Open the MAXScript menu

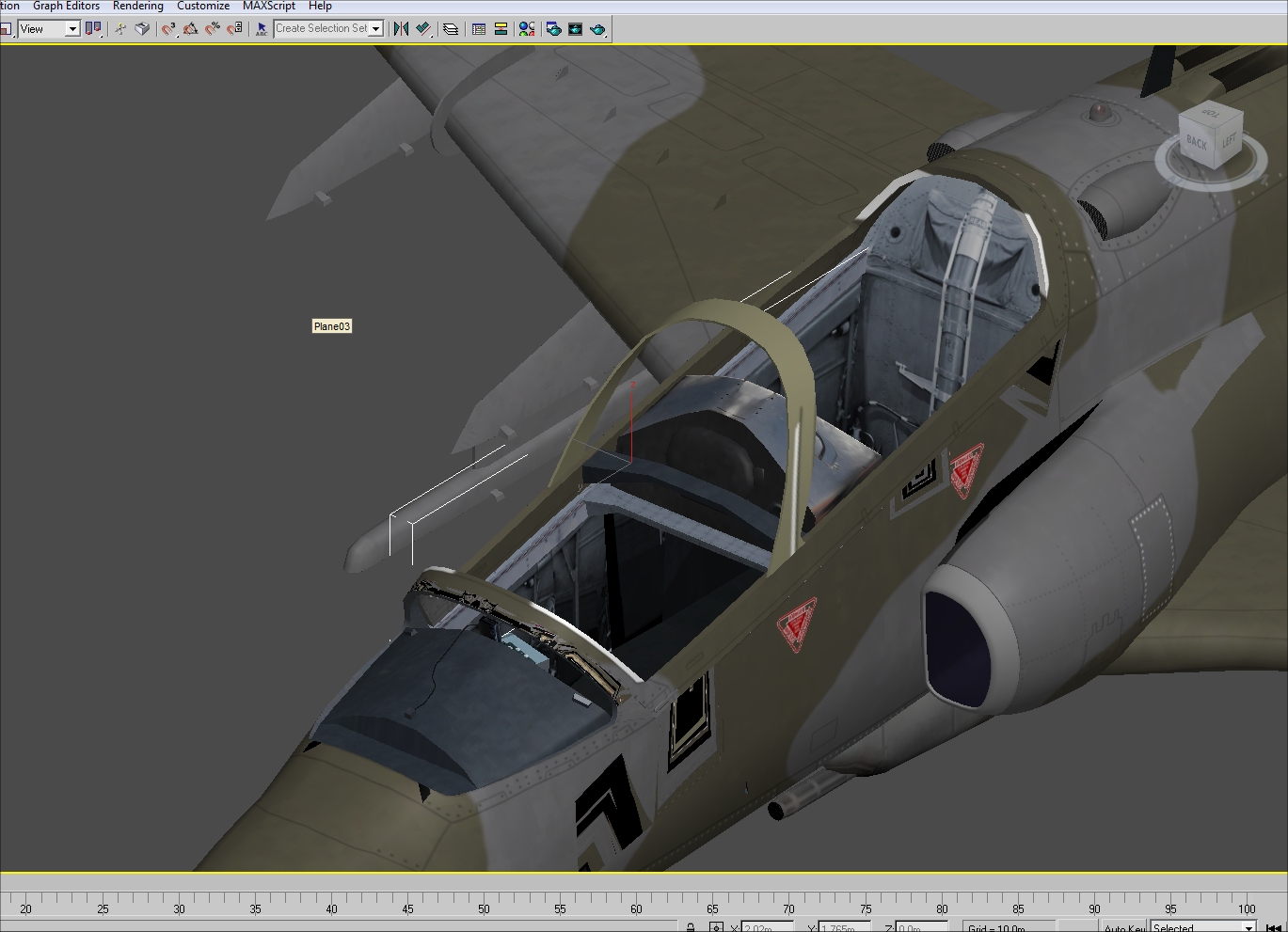269,6
